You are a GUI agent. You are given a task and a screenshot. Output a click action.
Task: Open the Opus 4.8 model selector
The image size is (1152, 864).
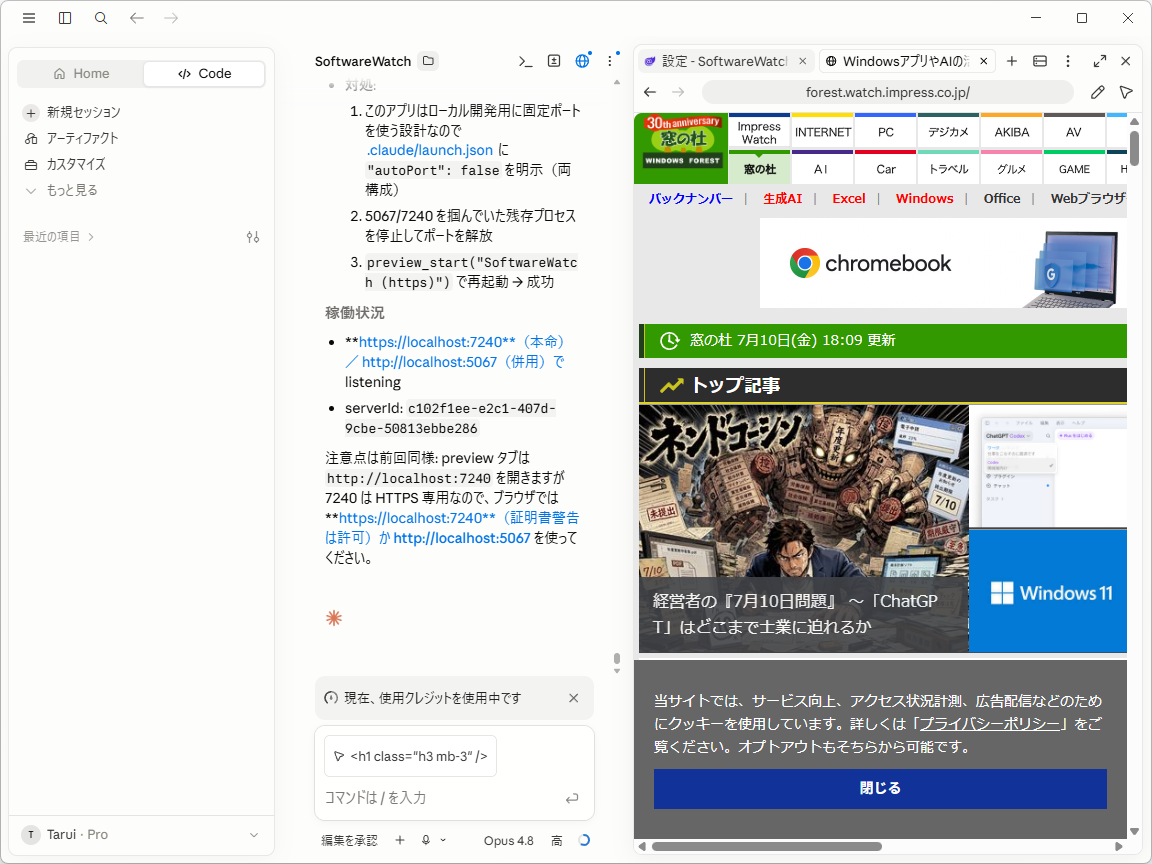tap(508, 840)
